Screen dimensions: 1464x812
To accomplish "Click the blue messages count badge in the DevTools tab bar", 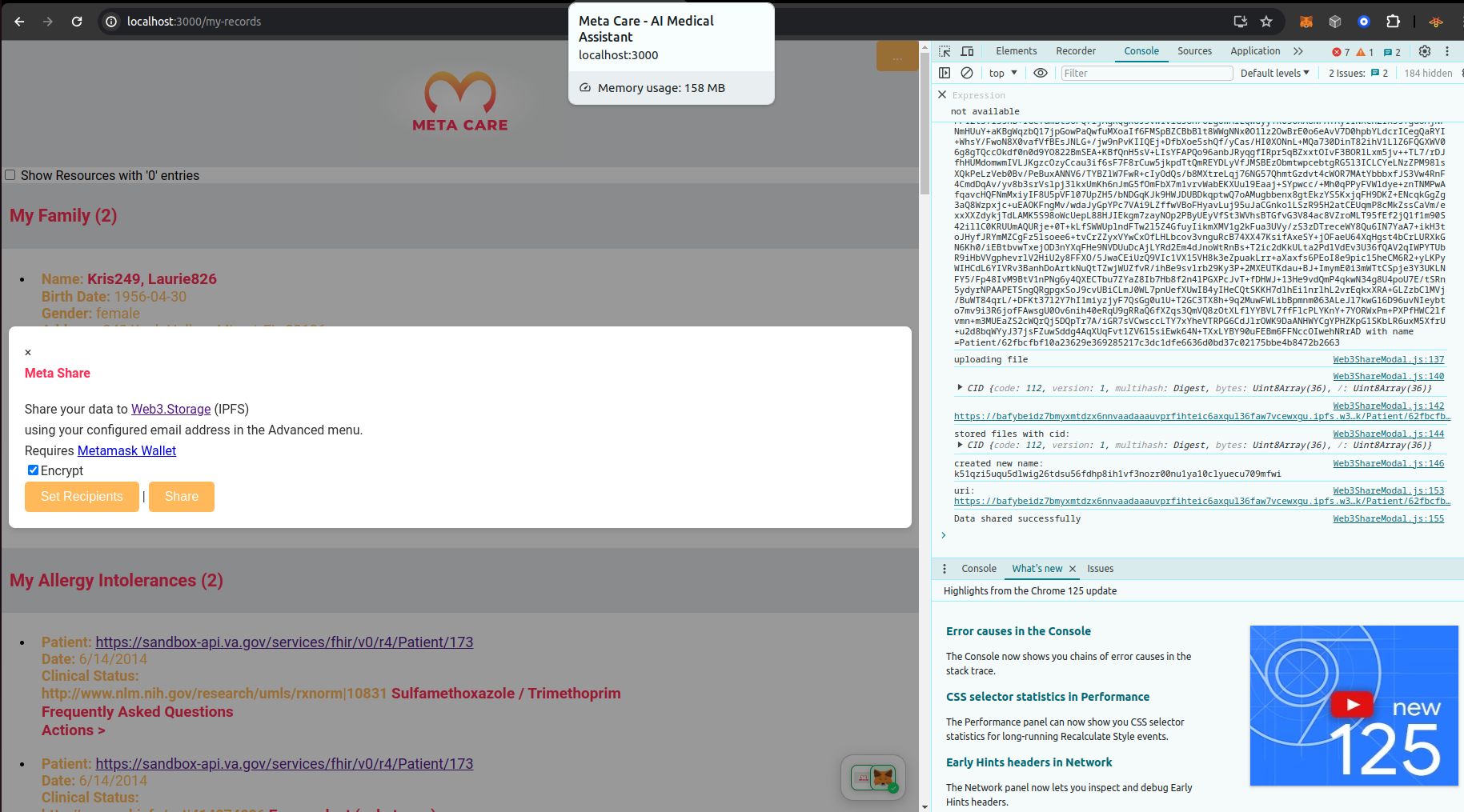I will (1392, 52).
